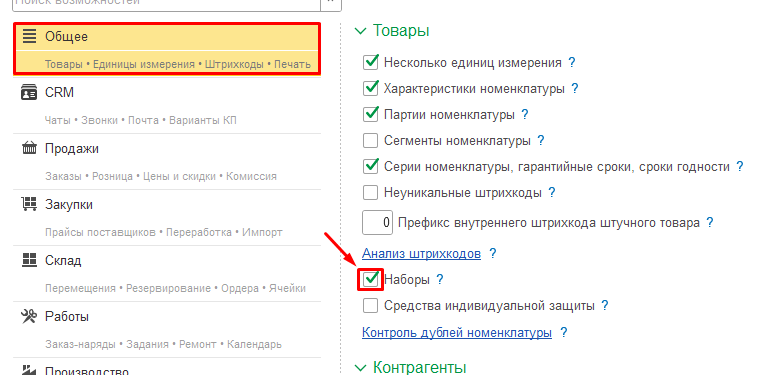Click 'Перемещения • Резервирование • Ордера • Ячейки' subtitle
This screenshot has height=375, width=772.
tap(175, 288)
